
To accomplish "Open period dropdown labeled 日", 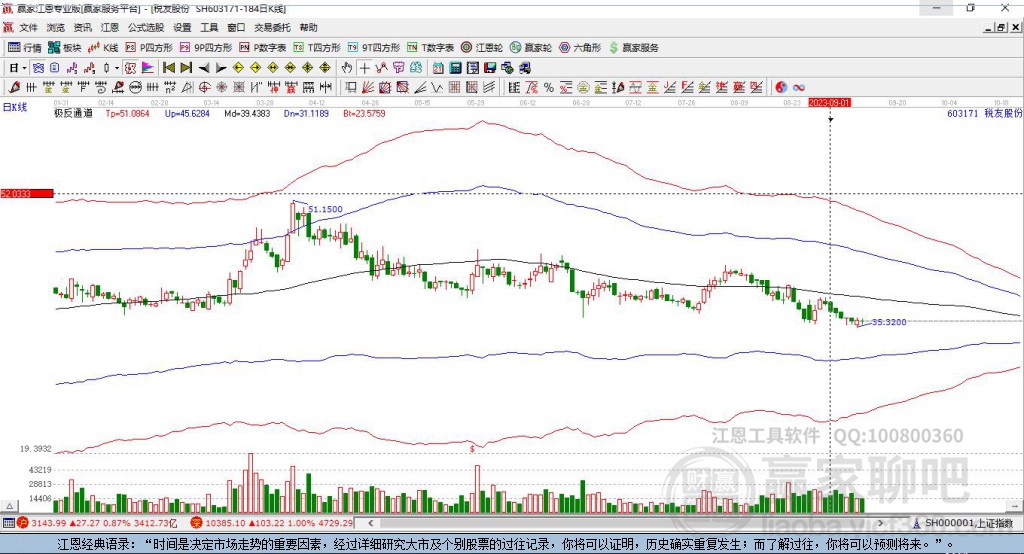I will [x=18, y=68].
